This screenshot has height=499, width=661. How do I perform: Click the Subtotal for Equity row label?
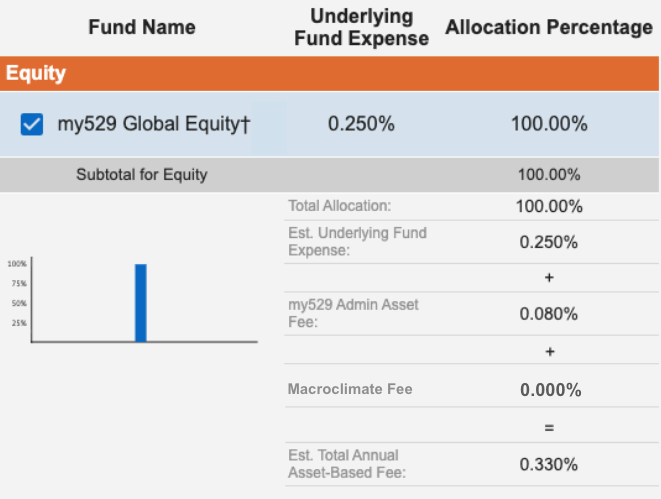coord(142,174)
